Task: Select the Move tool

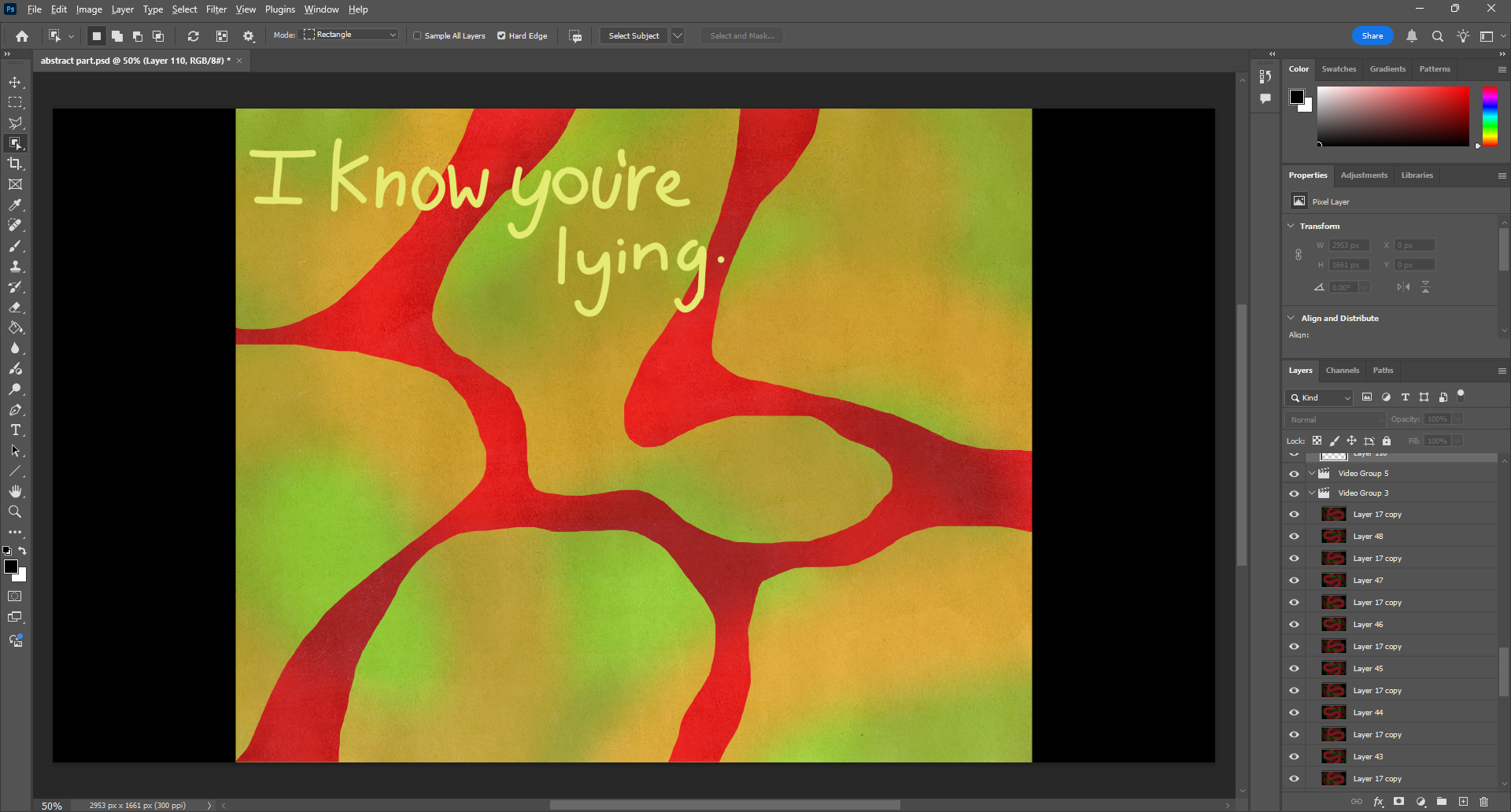Action: pyautogui.click(x=15, y=82)
